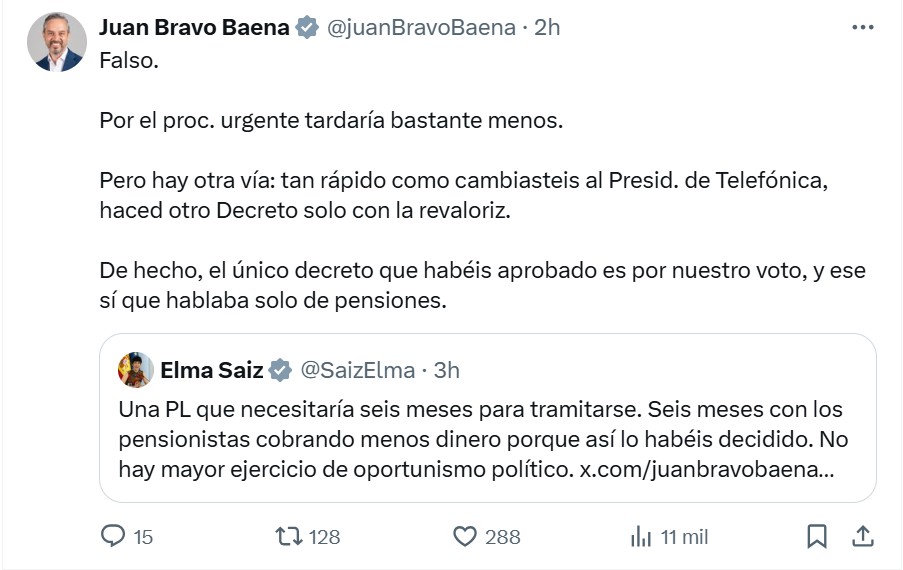The image size is (903, 570).
Task: Open the three-dot more options menu
Action: pyautogui.click(x=862, y=28)
